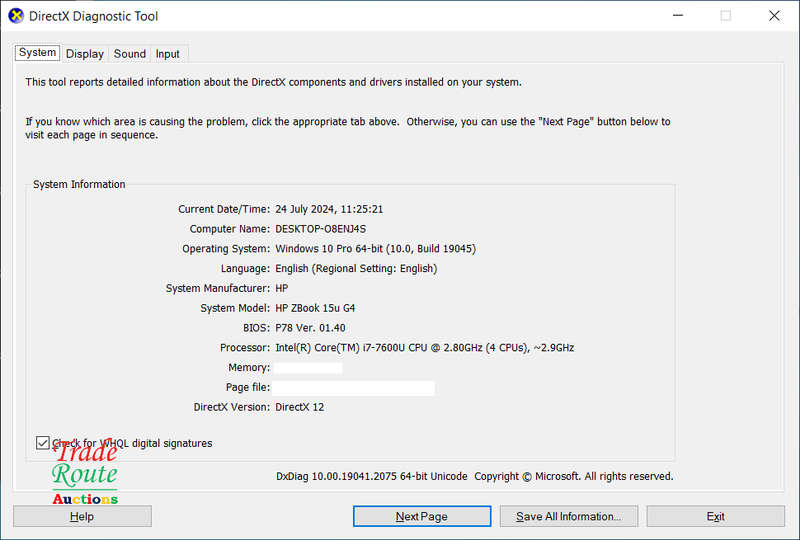Switch to the Sound tab
This screenshot has width=800, height=540.
(130, 54)
